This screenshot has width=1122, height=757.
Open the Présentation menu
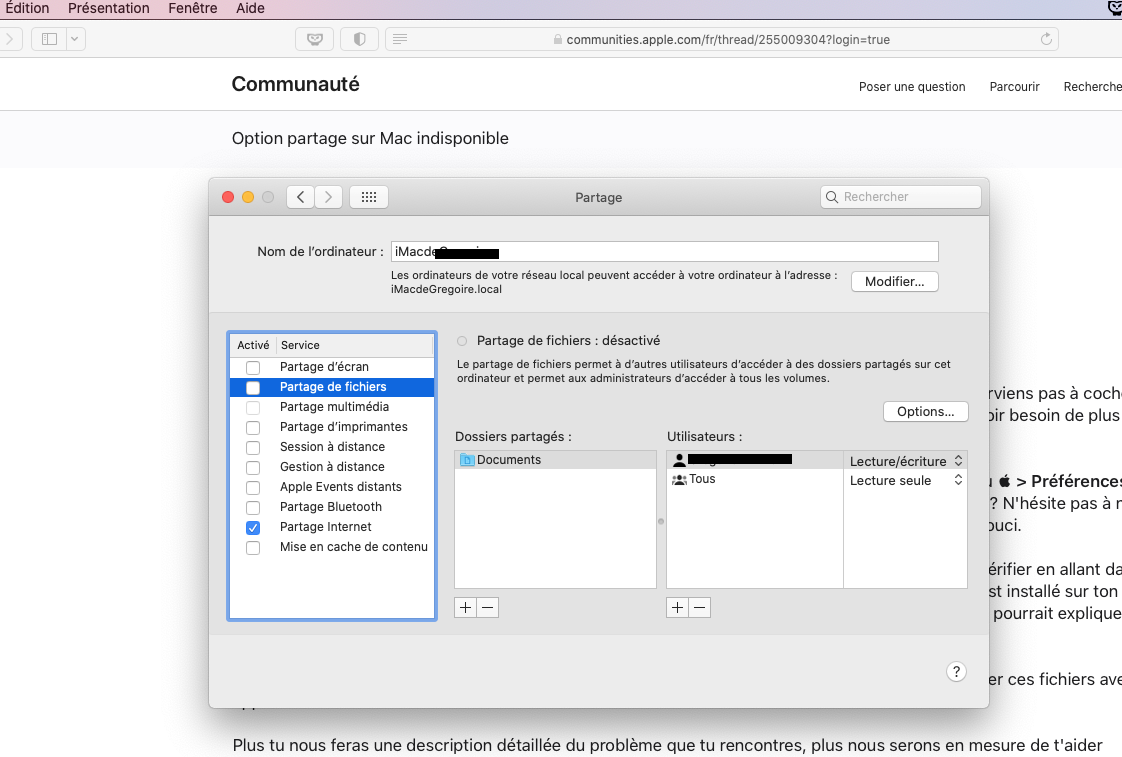click(x=109, y=9)
